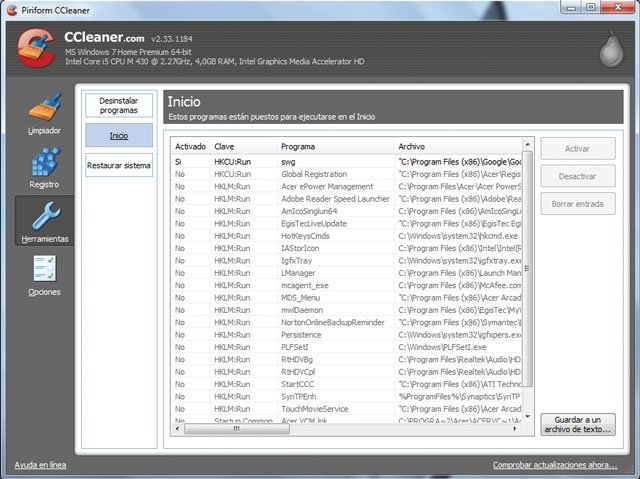Image resolution: width=640 pixels, height=479 pixels.
Task: Switch to the Inicio tab
Action: (x=119, y=135)
